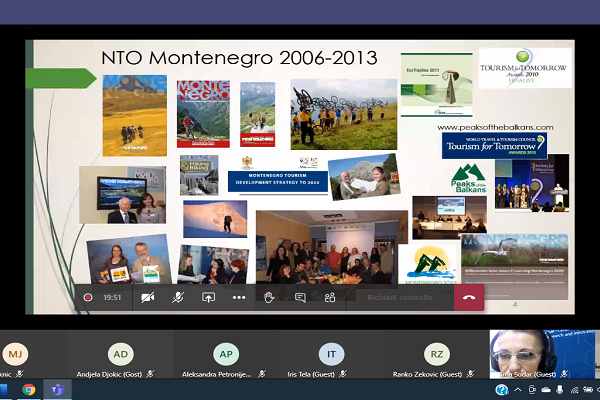
Task: Click the help question mark tray icon
Action: tap(502, 390)
